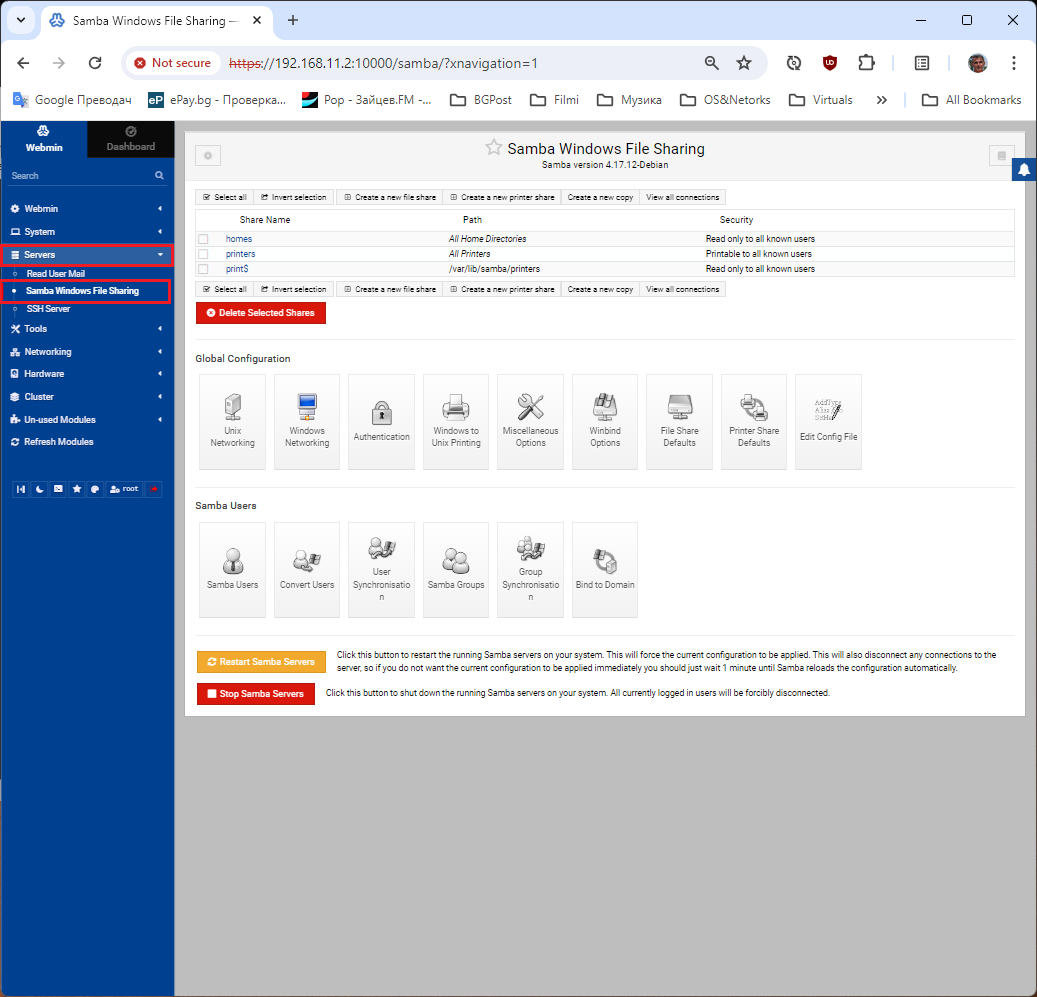
Task: Click the browser address bar URL
Action: (384, 63)
